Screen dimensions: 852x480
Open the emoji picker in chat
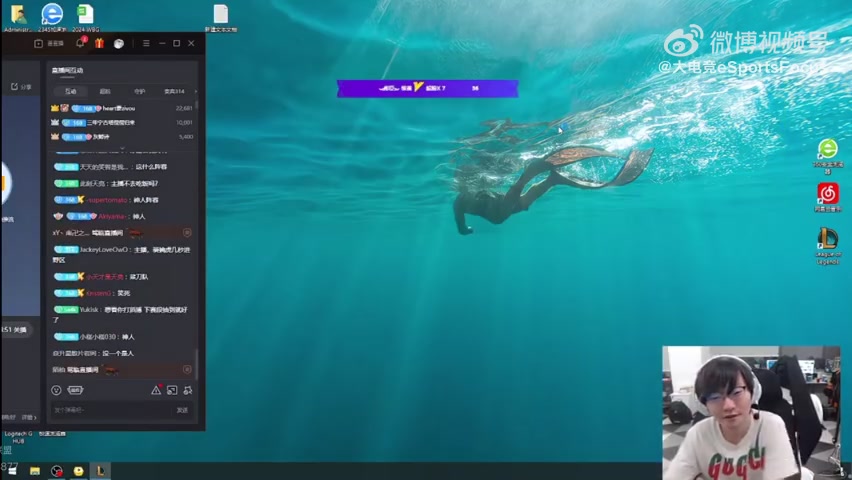(x=56, y=390)
